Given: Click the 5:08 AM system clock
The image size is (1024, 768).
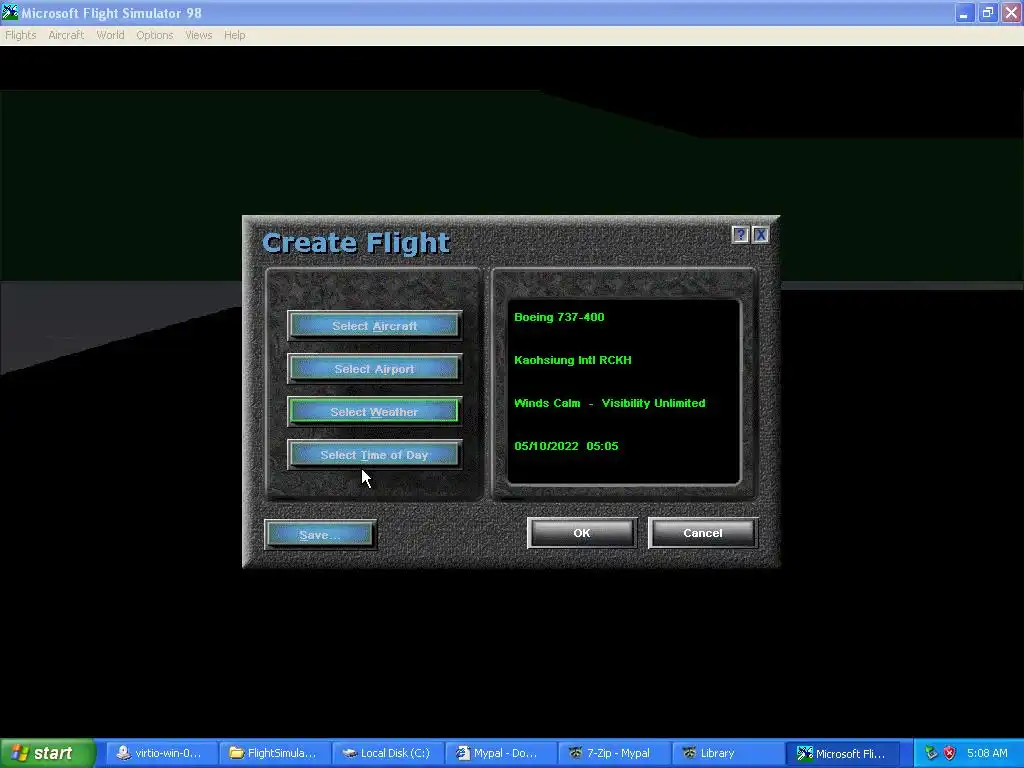Looking at the screenshot, I should point(987,753).
